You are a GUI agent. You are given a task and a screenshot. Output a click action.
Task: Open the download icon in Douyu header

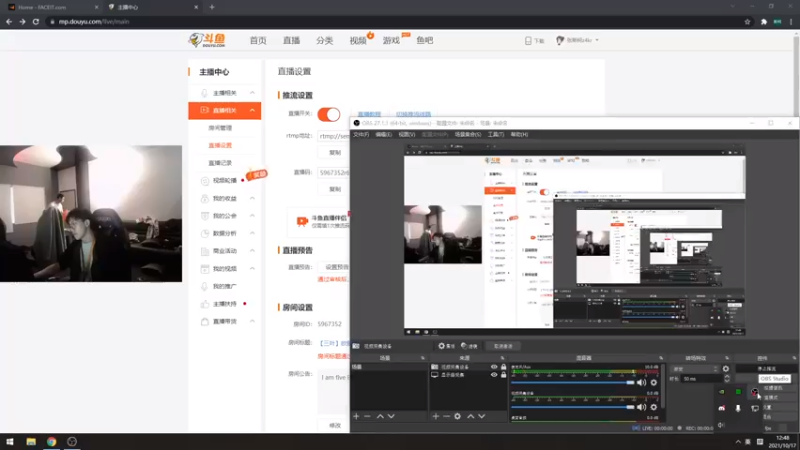(528, 40)
